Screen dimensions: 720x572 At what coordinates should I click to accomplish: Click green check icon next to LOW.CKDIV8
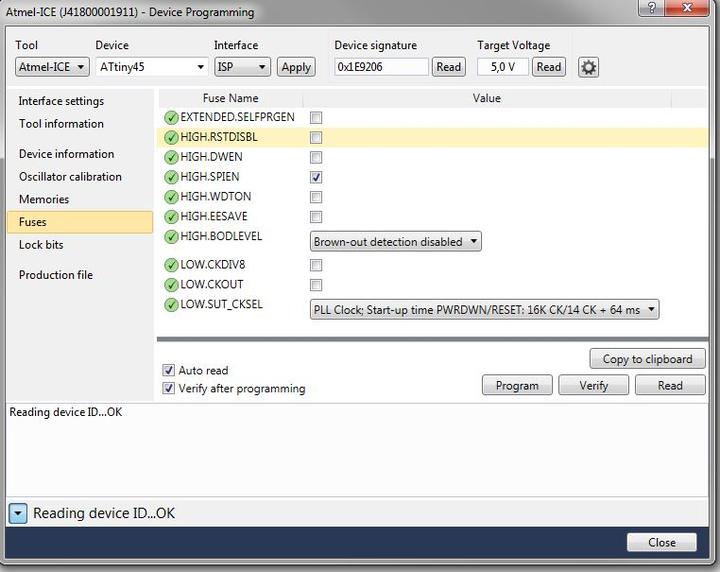(x=171, y=265)
